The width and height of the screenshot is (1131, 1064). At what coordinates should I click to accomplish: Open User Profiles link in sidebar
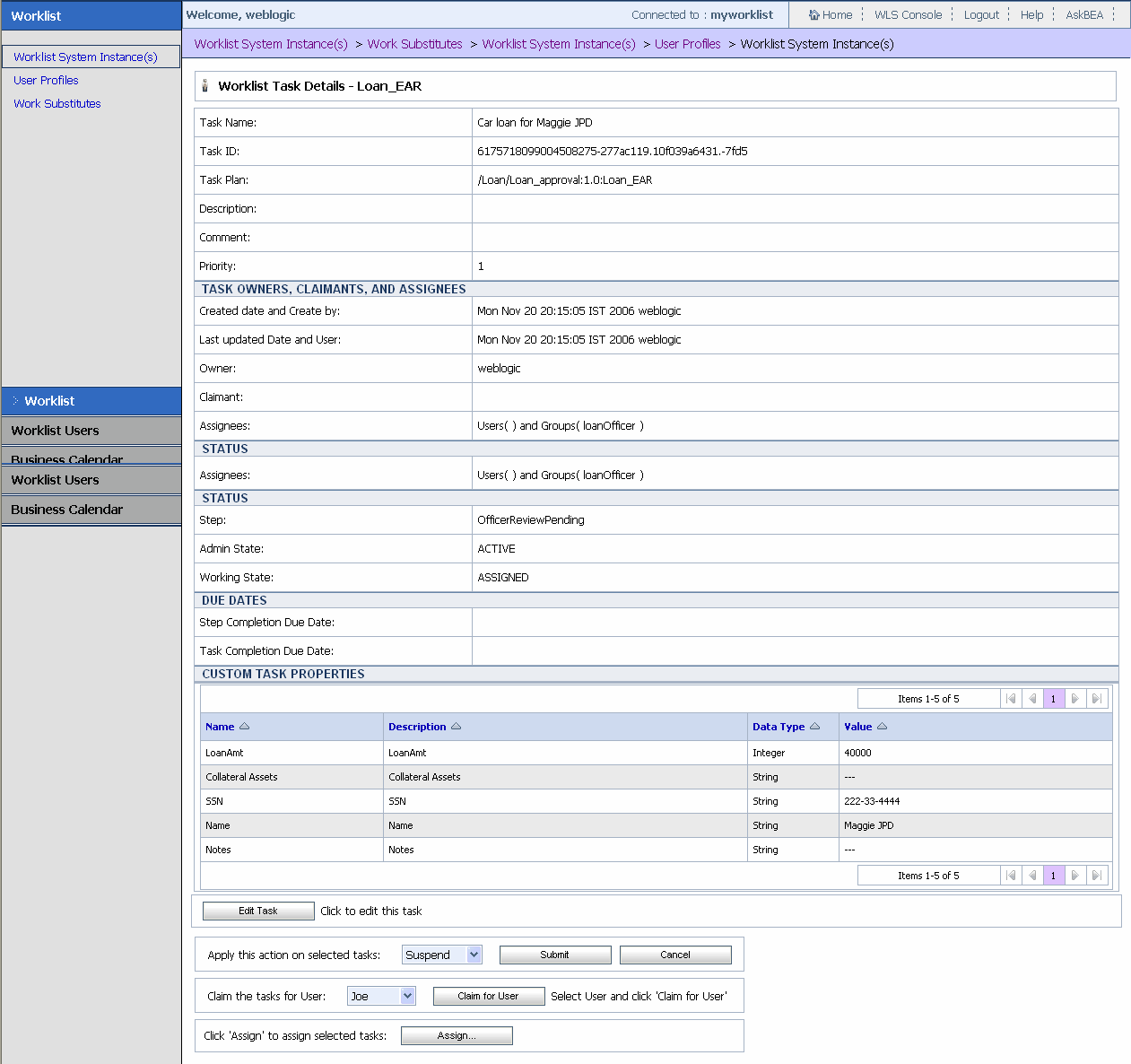pyautogui.click(x=46, y=81)
